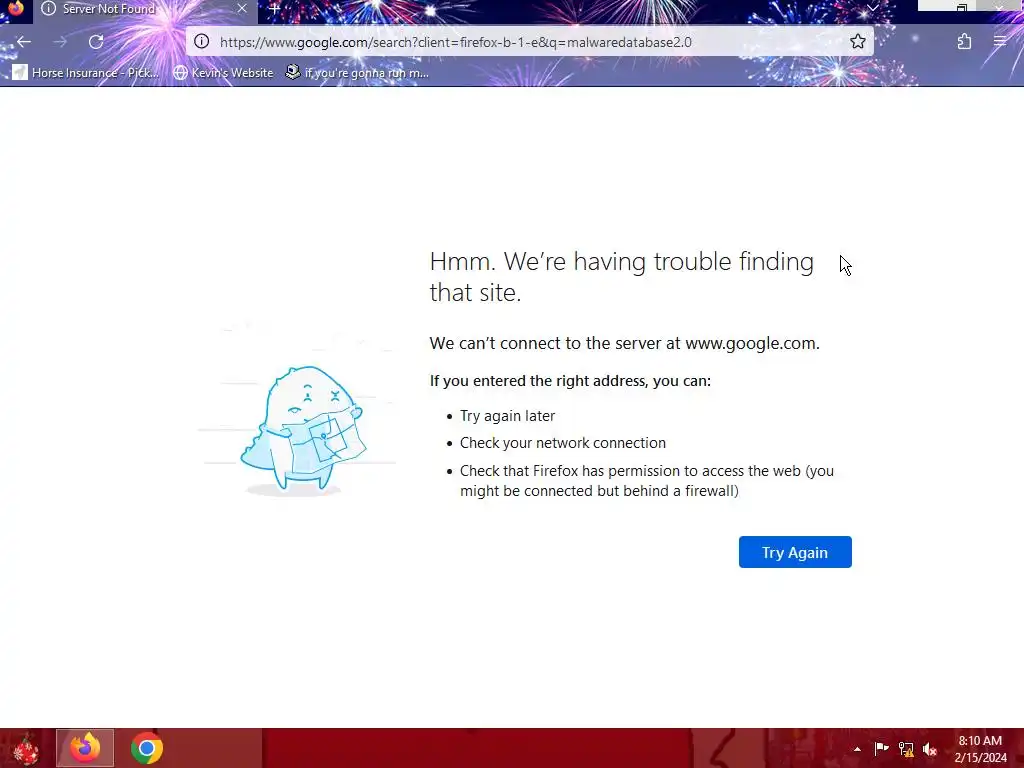The image size is (1024, 768).
Task: Click the forward navigation arrow
Action: coord(60,42)
